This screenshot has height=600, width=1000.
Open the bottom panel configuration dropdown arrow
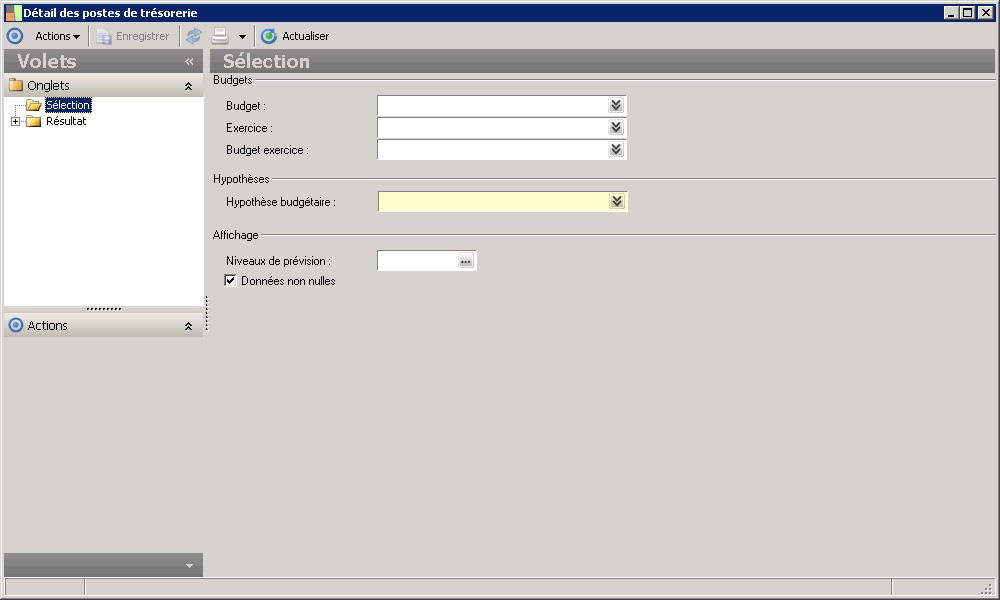[x=189, y=566]
